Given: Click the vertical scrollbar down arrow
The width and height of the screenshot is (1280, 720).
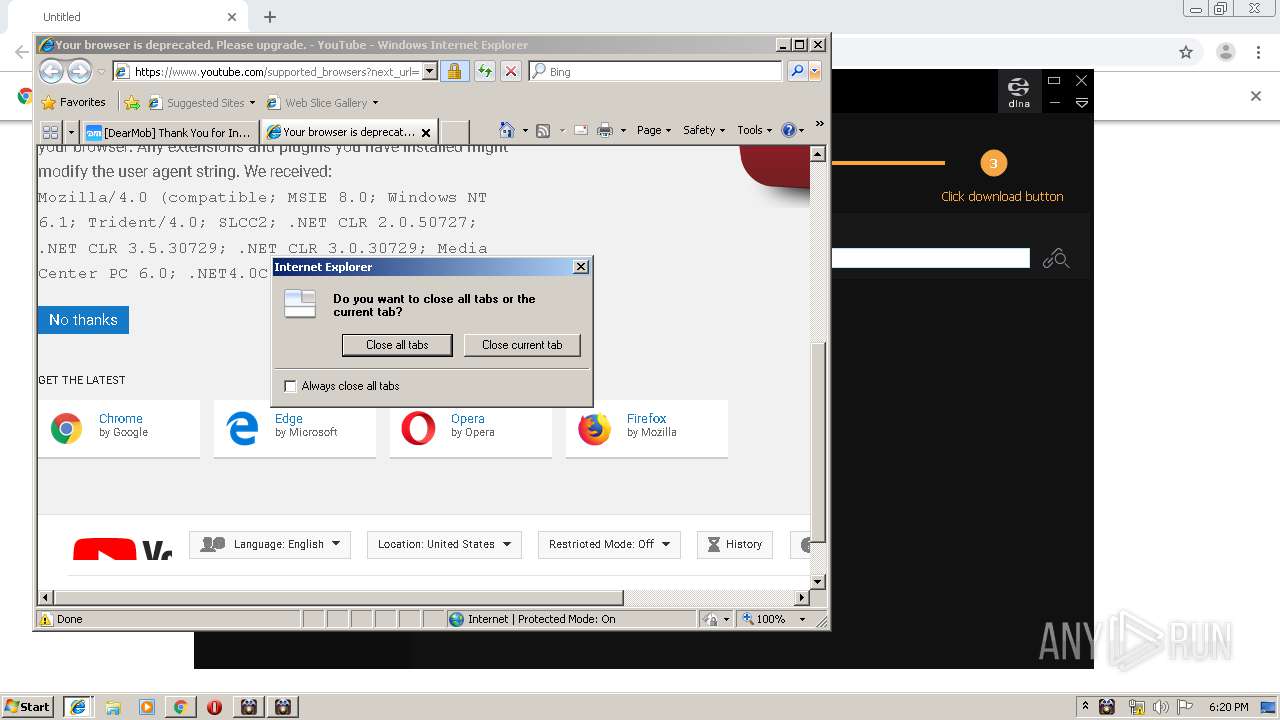Looking at the screenshot, I should (x=818, y=582).
